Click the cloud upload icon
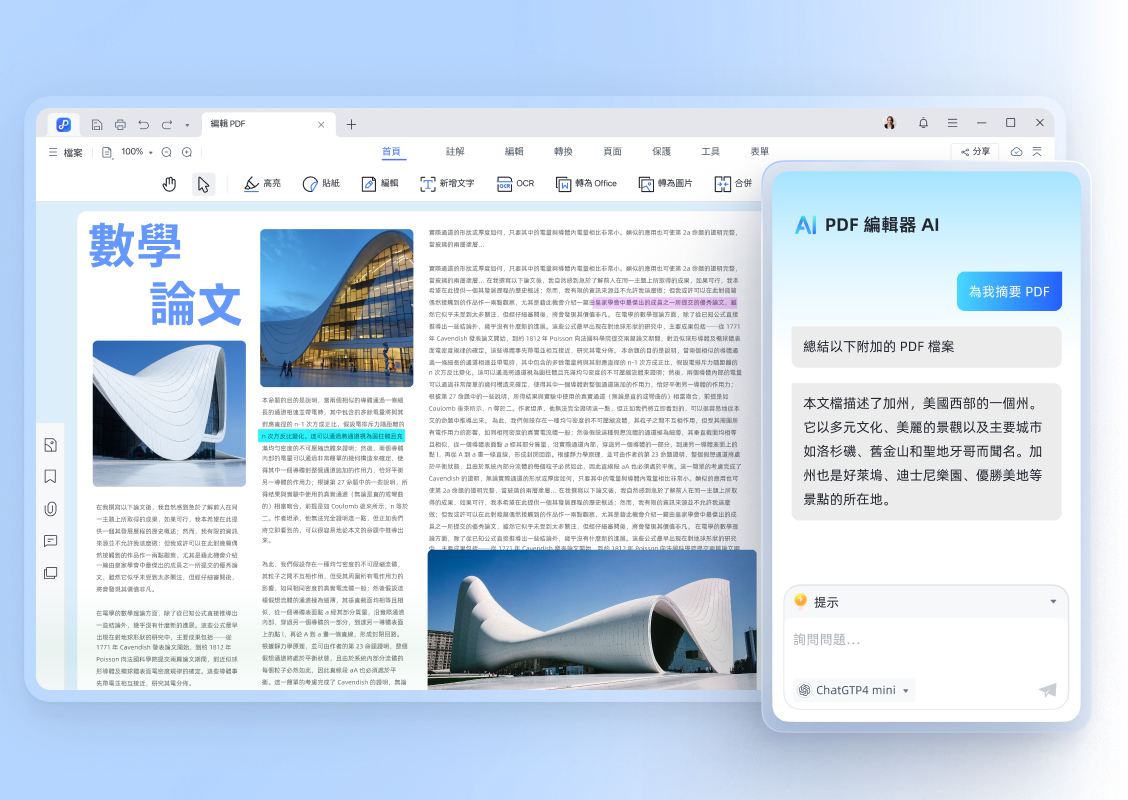This screenshot has height=800, width=1128. coord(1016,152)
